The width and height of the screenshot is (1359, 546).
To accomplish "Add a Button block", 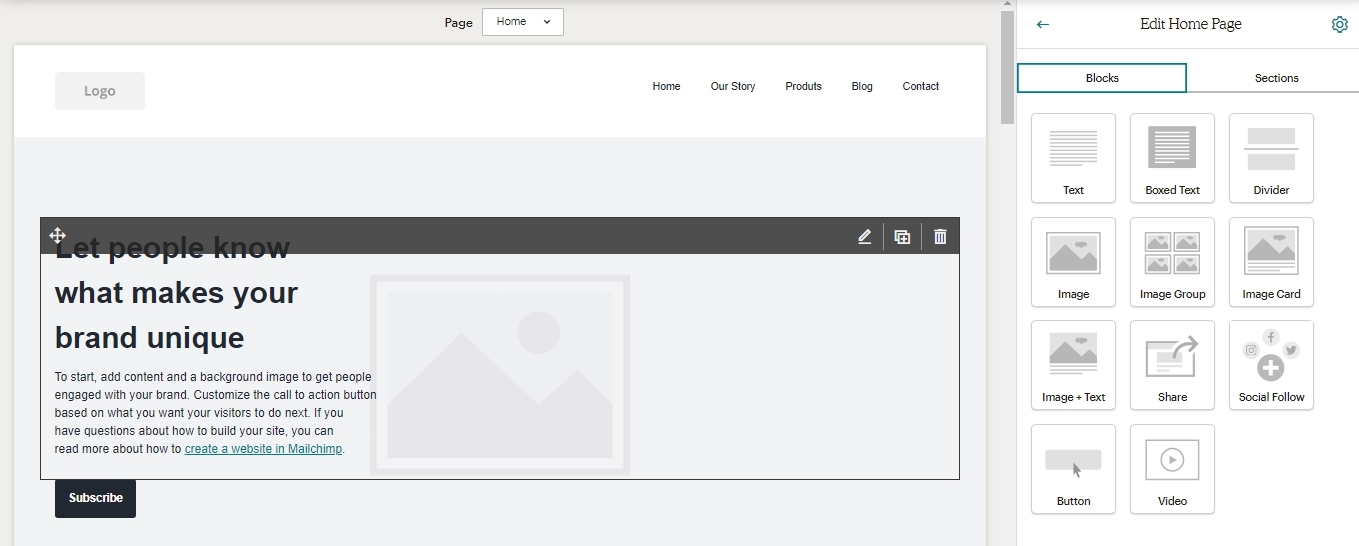I will [1073, 469].
